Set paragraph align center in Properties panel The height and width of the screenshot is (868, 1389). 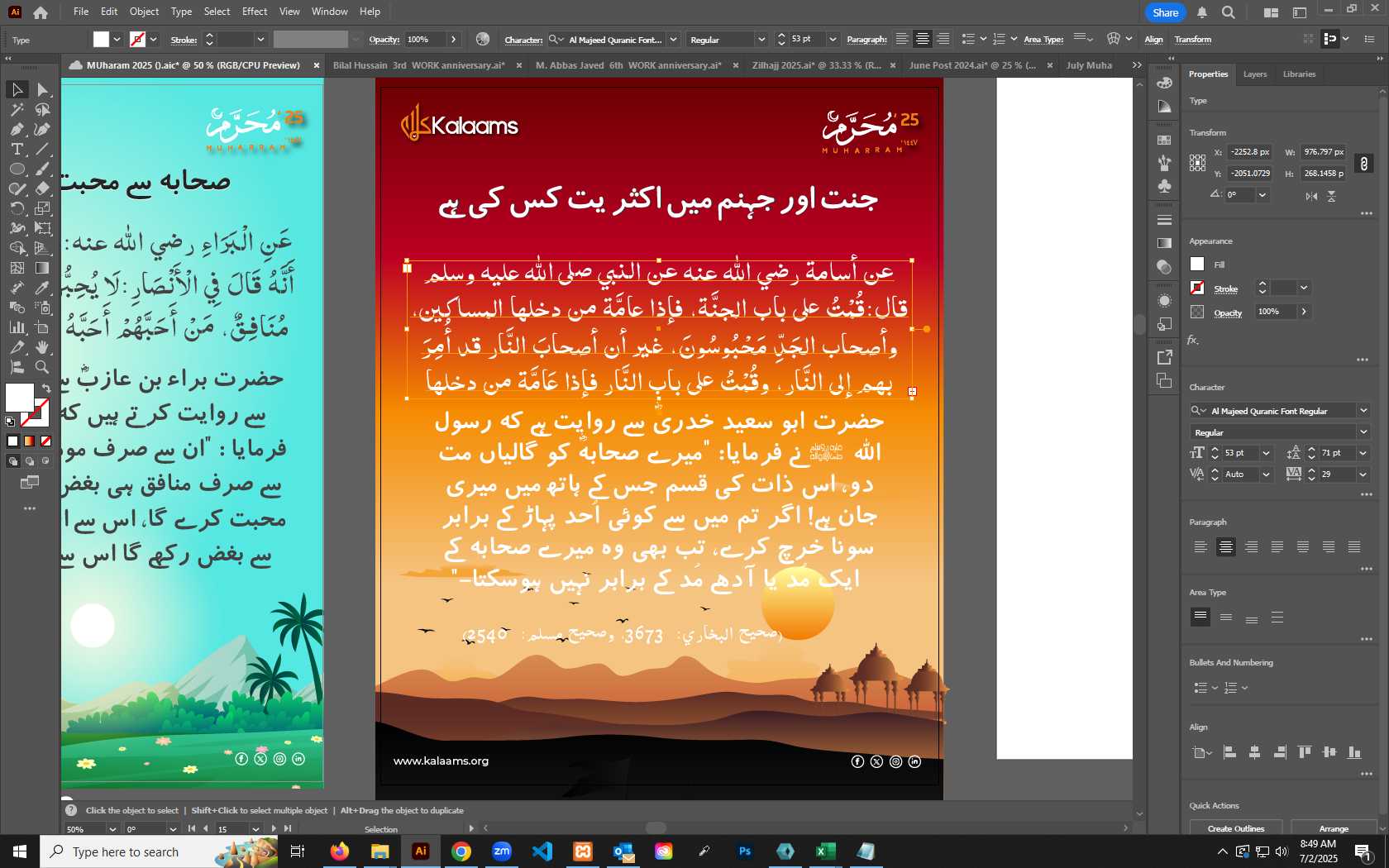click(x=1226, y=546)
